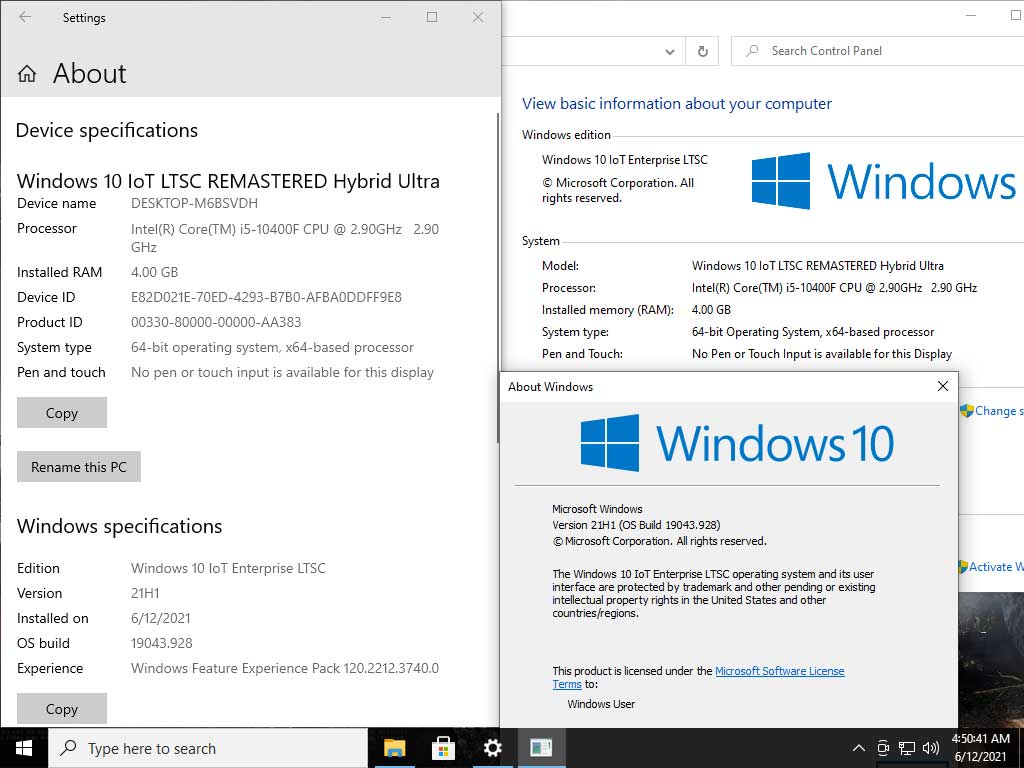
Task: Click Rename this PC button
Action: pyautogui.click(x=79, y=467)
